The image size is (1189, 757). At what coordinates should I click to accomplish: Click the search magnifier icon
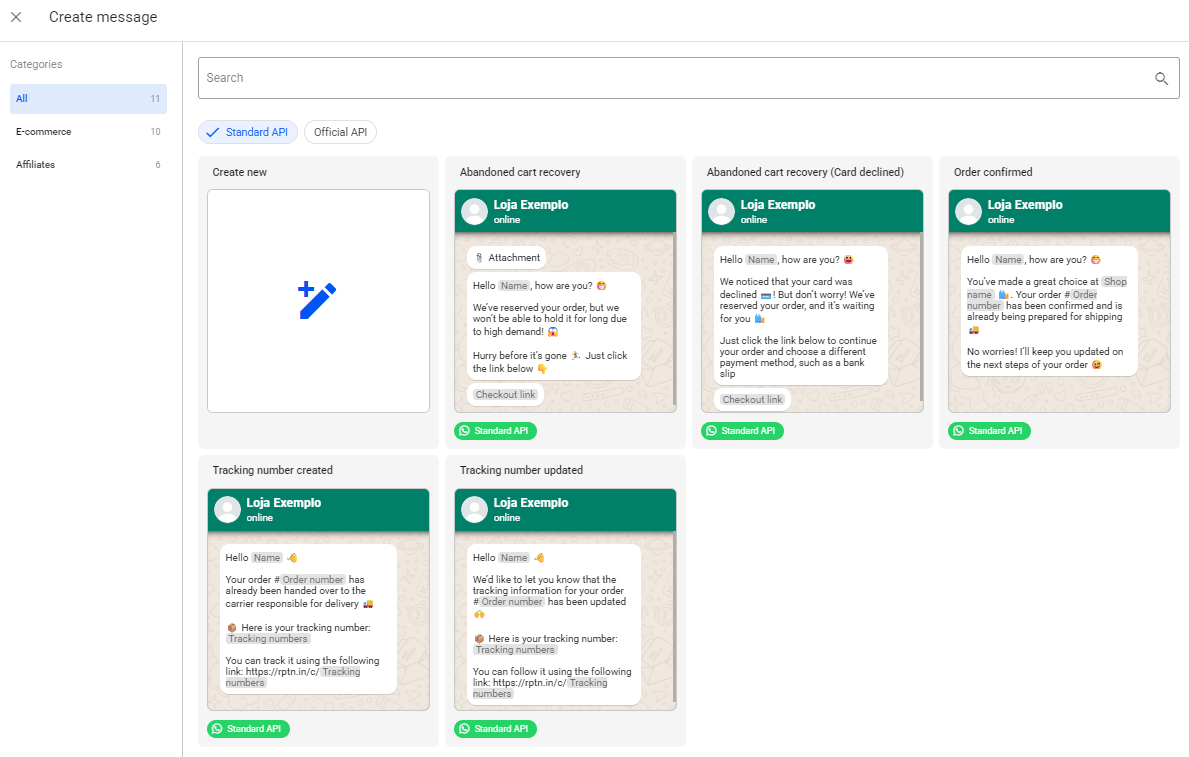click(1161, 79)
